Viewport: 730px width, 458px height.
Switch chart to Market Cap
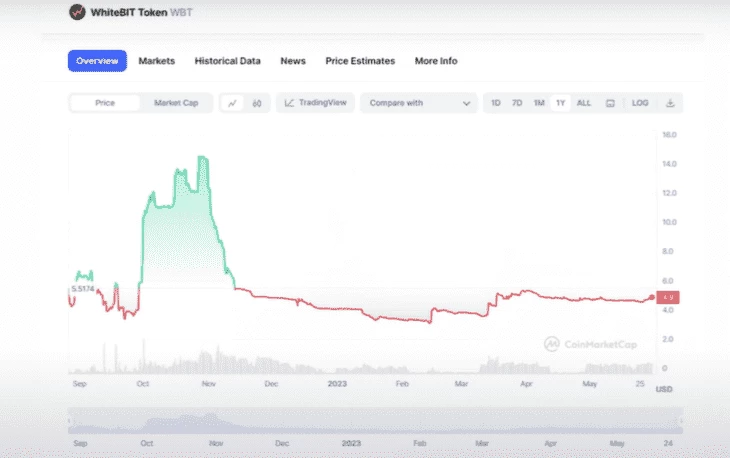176,103
